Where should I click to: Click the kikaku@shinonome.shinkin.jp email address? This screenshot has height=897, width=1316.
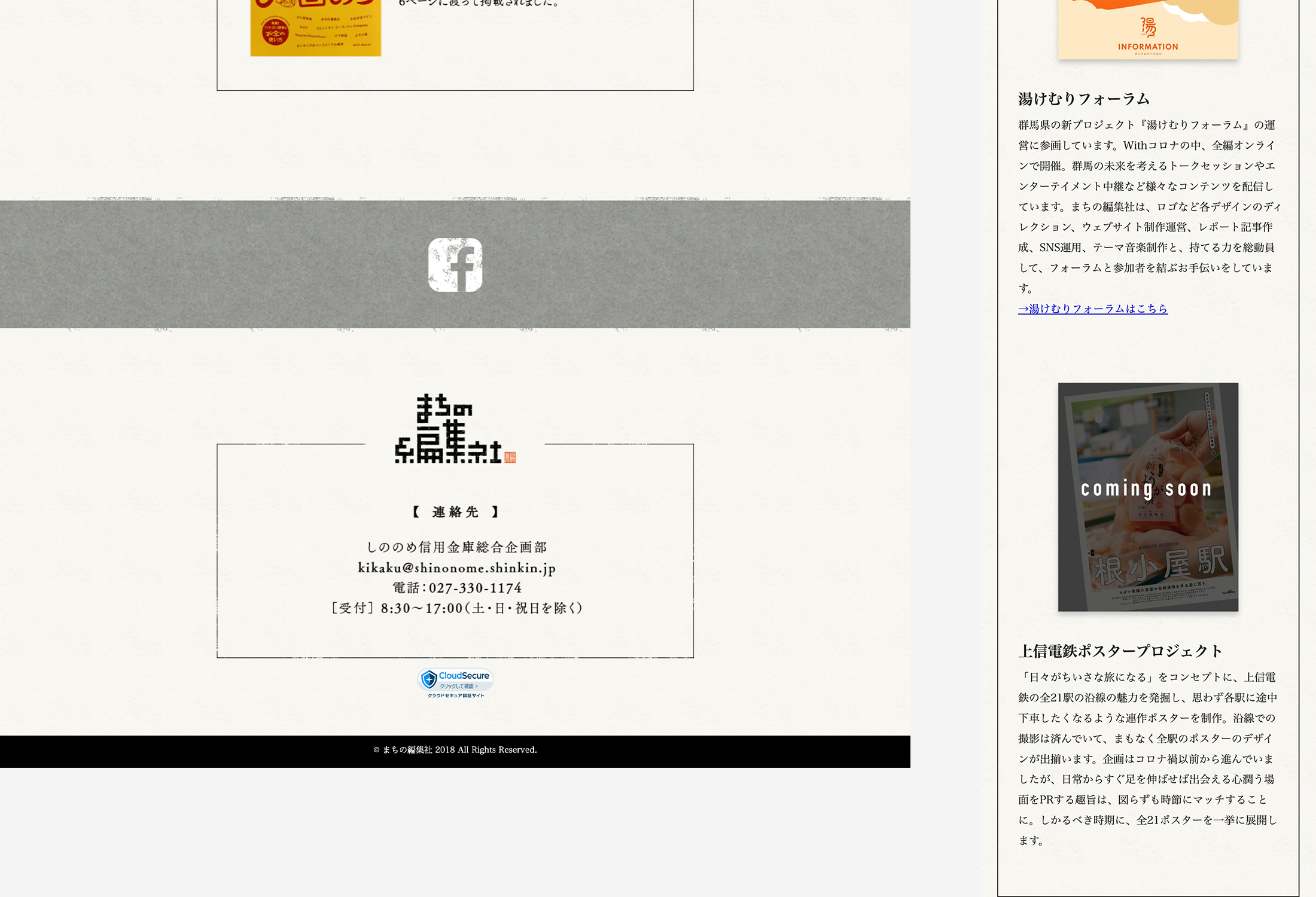[x=456, y=568]
